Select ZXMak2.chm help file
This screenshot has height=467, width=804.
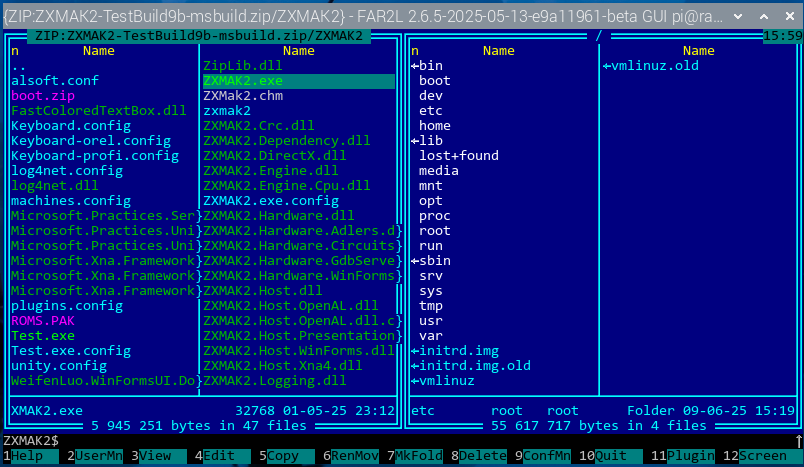243,96
